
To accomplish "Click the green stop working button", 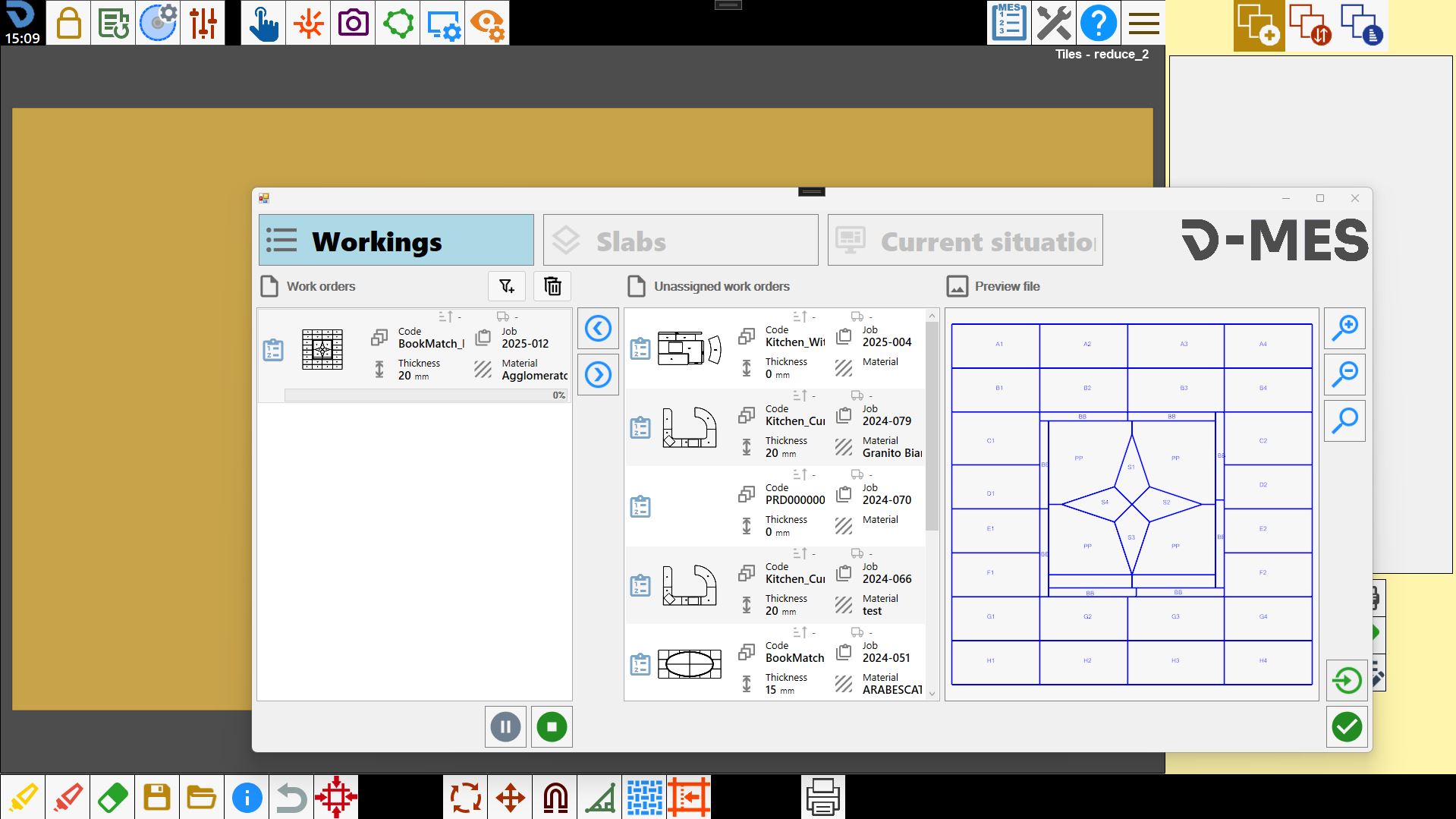I will pyautogui.click(x=552, y=727).
